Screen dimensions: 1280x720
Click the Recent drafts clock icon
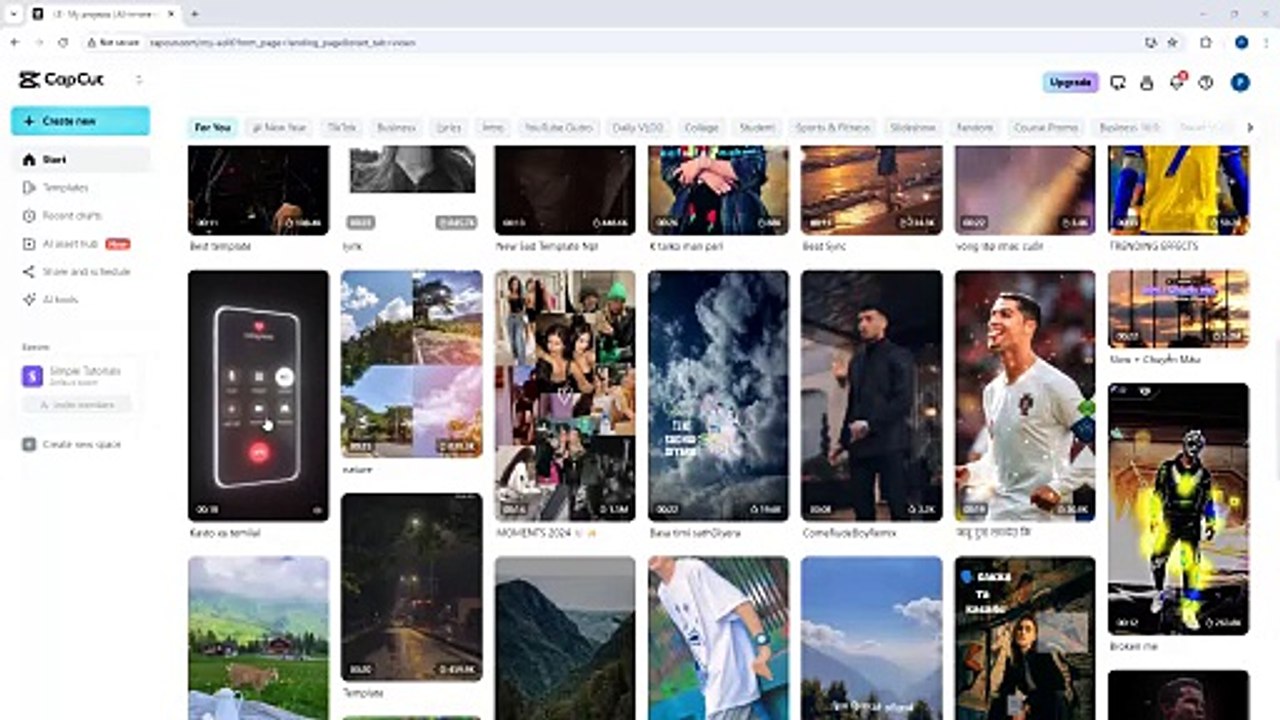(29, 215)
